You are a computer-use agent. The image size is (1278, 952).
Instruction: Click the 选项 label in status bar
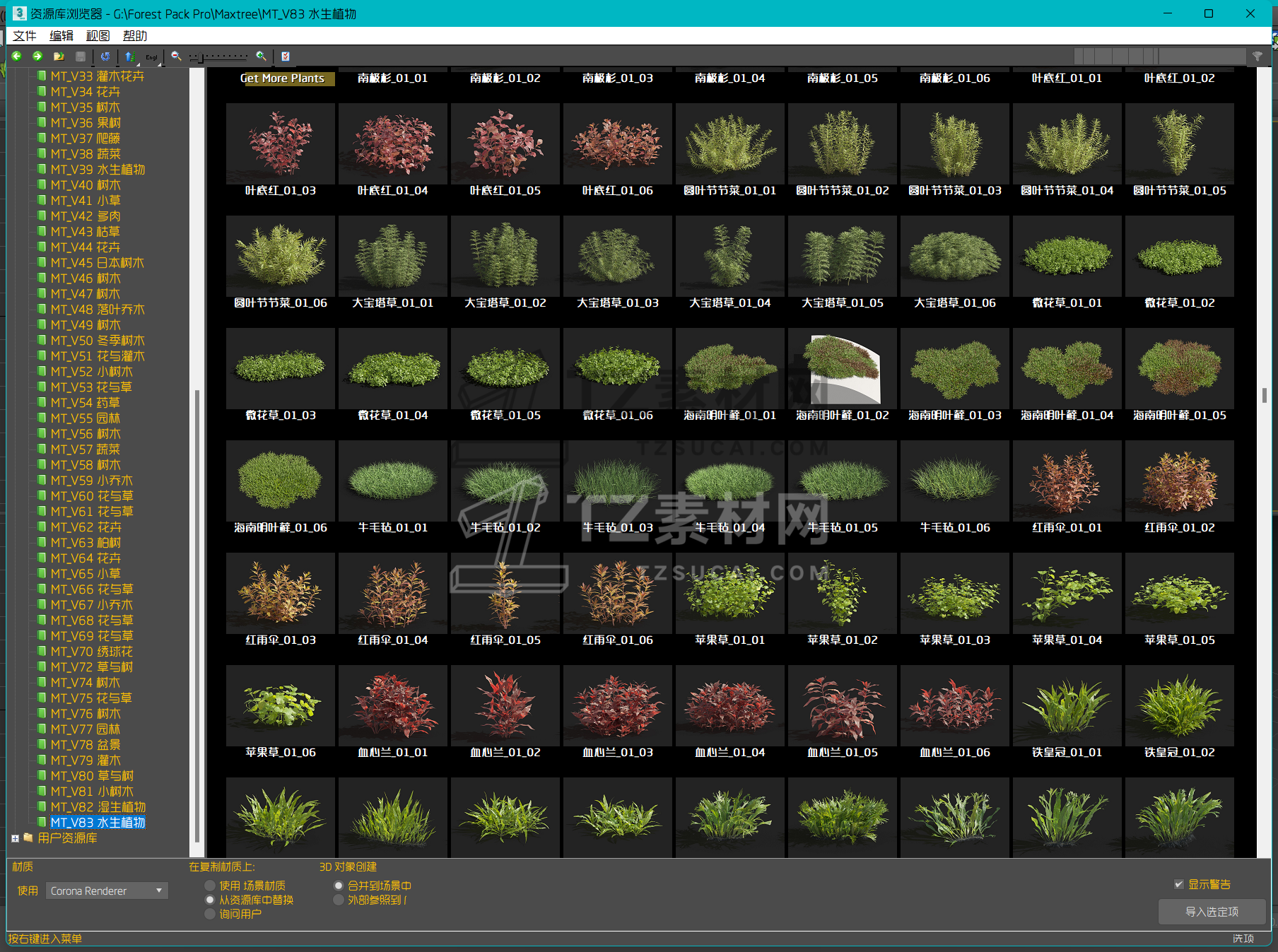[x=1243, y=939]
